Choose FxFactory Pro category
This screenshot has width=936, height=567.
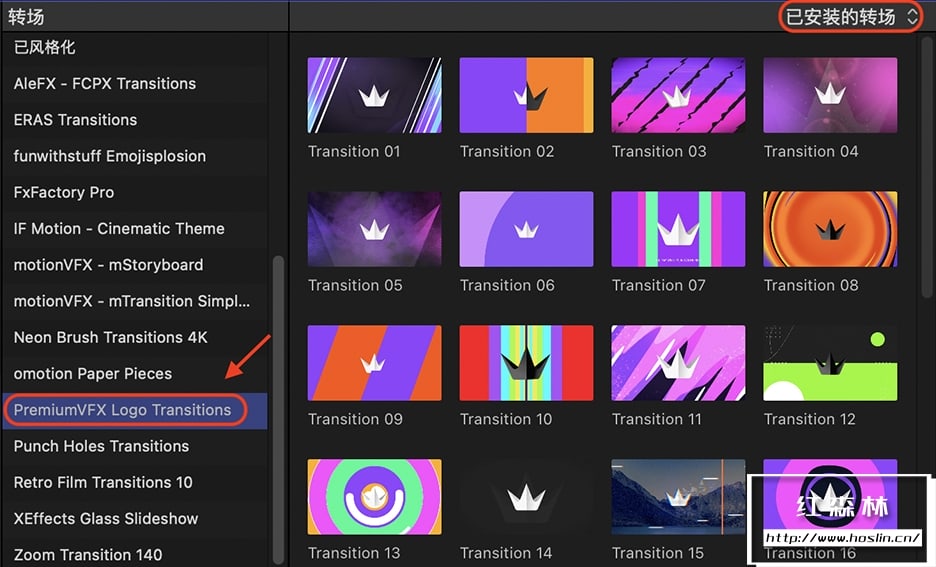point(135,193)
